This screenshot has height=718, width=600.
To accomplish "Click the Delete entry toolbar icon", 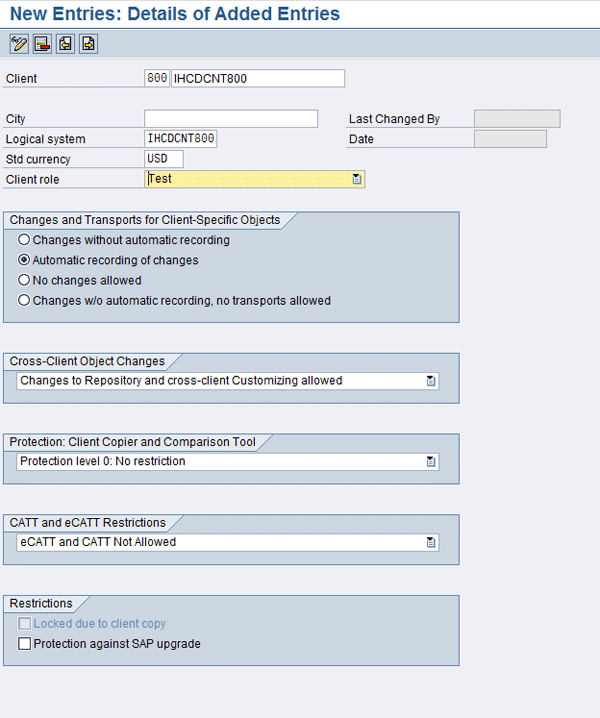I will coord(42,44).
